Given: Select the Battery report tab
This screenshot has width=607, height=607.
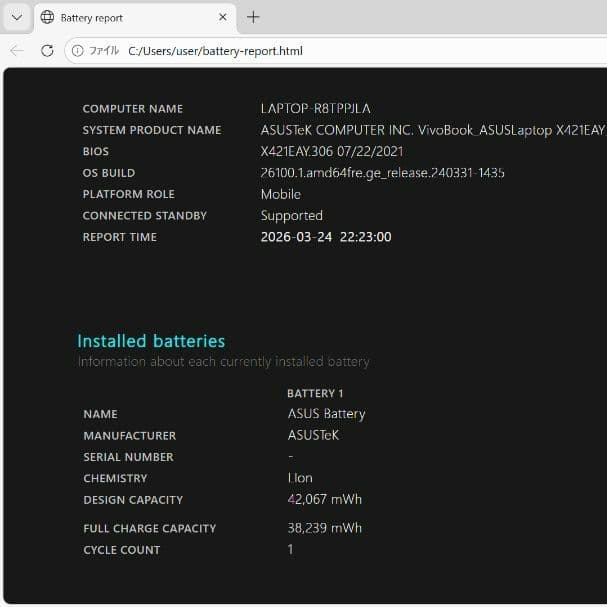Looking at the screenshot, I should (135, 18).
